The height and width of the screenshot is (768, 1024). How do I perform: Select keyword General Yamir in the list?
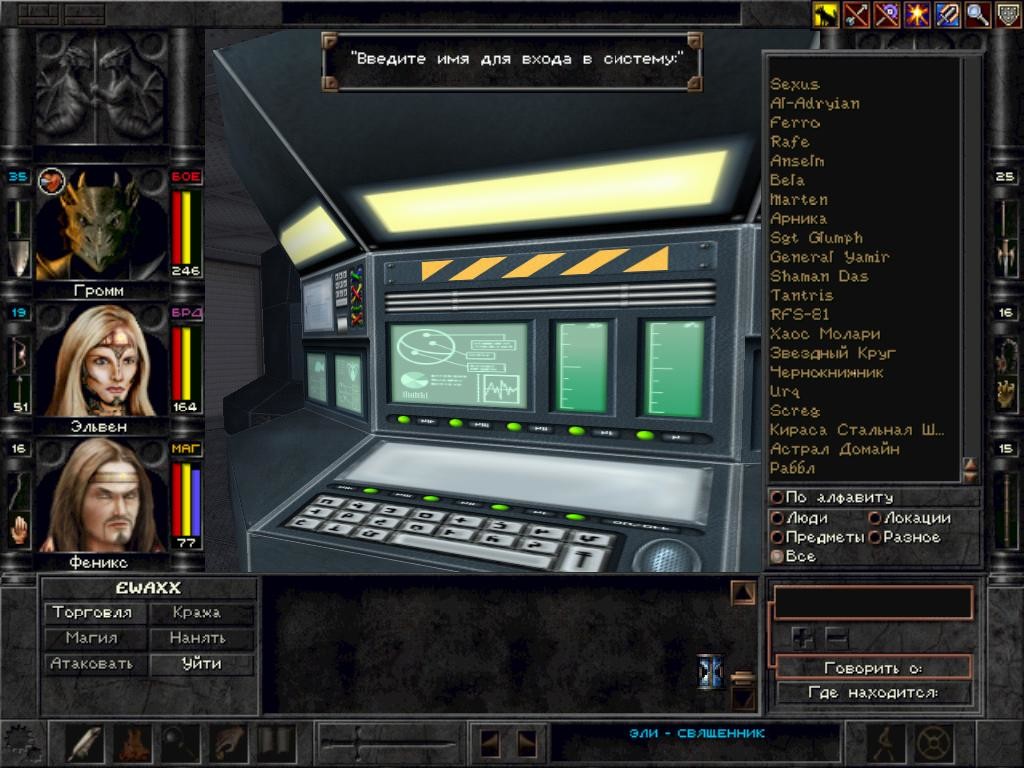(x=829, y=257)
